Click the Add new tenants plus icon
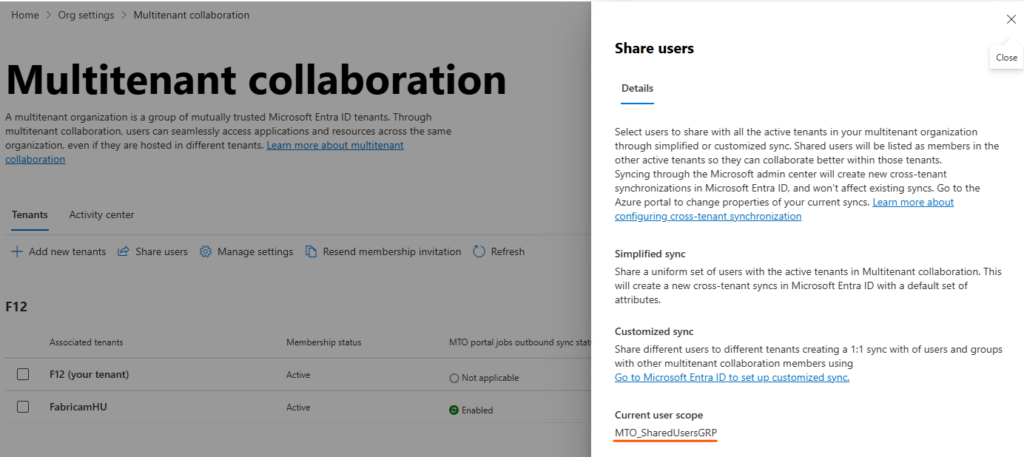 point(16,252)
